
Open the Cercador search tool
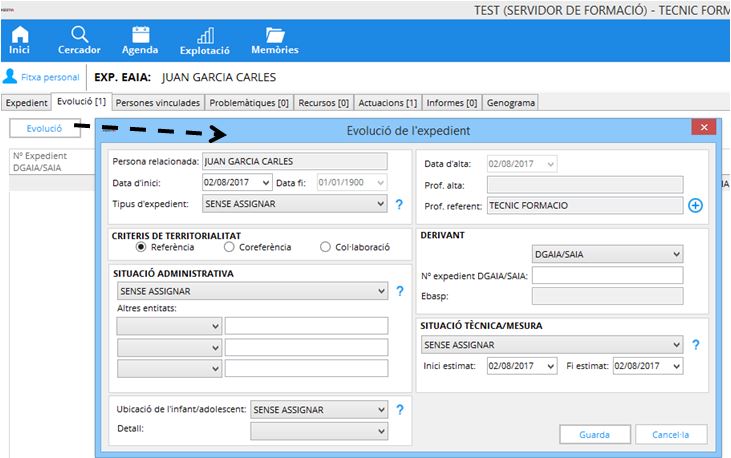tap(79, 35)
